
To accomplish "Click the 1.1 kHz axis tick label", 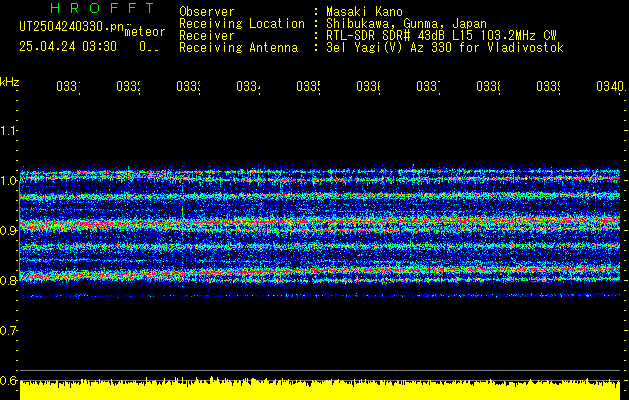I will pos(9,131).
